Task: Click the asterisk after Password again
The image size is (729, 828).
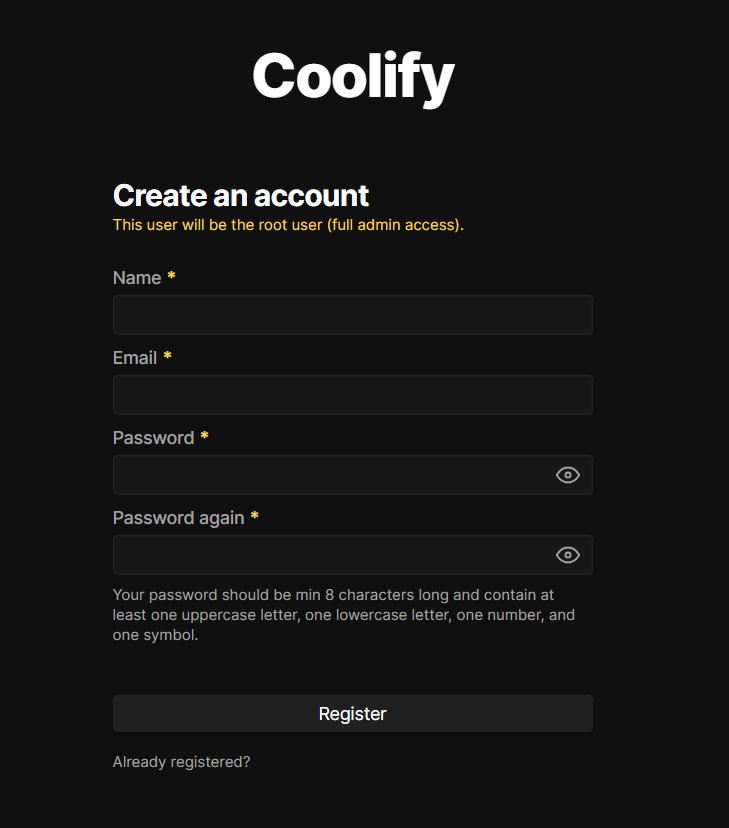Action: coord(254,516)
